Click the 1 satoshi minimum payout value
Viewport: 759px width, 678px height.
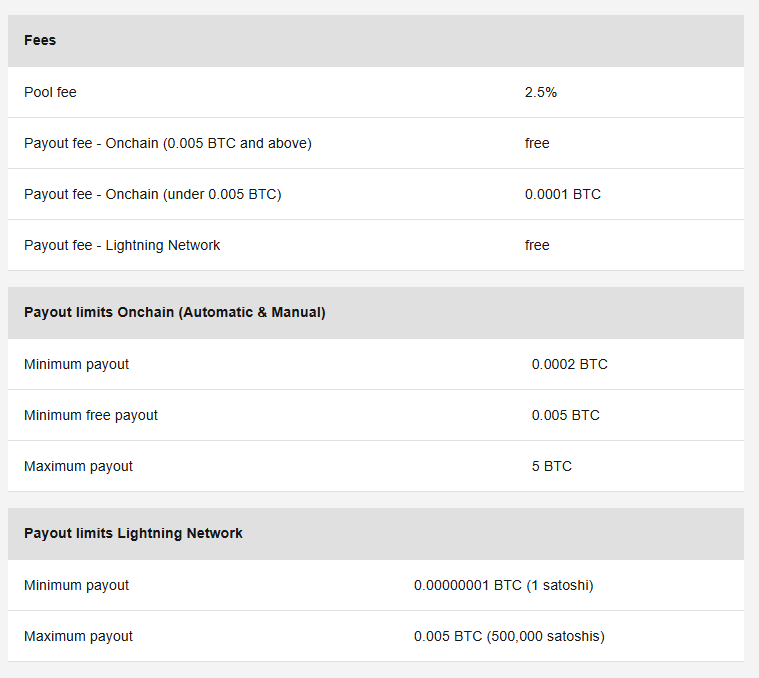tap(503, 585)
